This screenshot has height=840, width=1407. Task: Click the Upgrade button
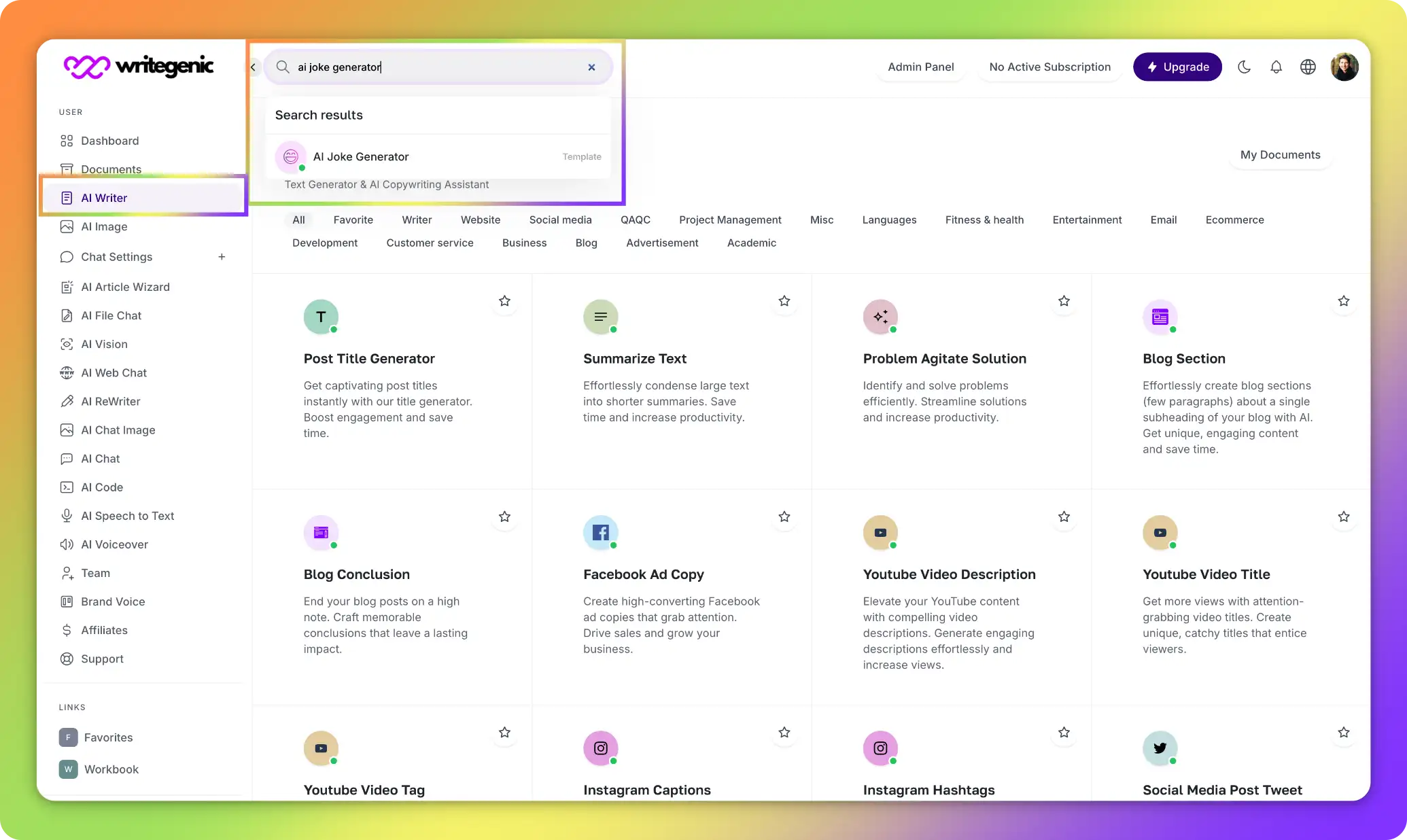[x=1178, y=66]
